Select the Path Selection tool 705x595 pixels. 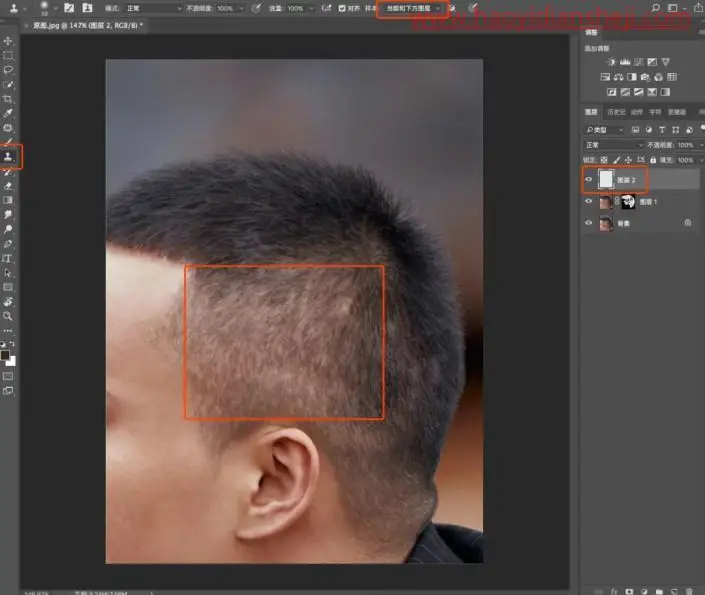pyautogui.click(x=8, y=273)
